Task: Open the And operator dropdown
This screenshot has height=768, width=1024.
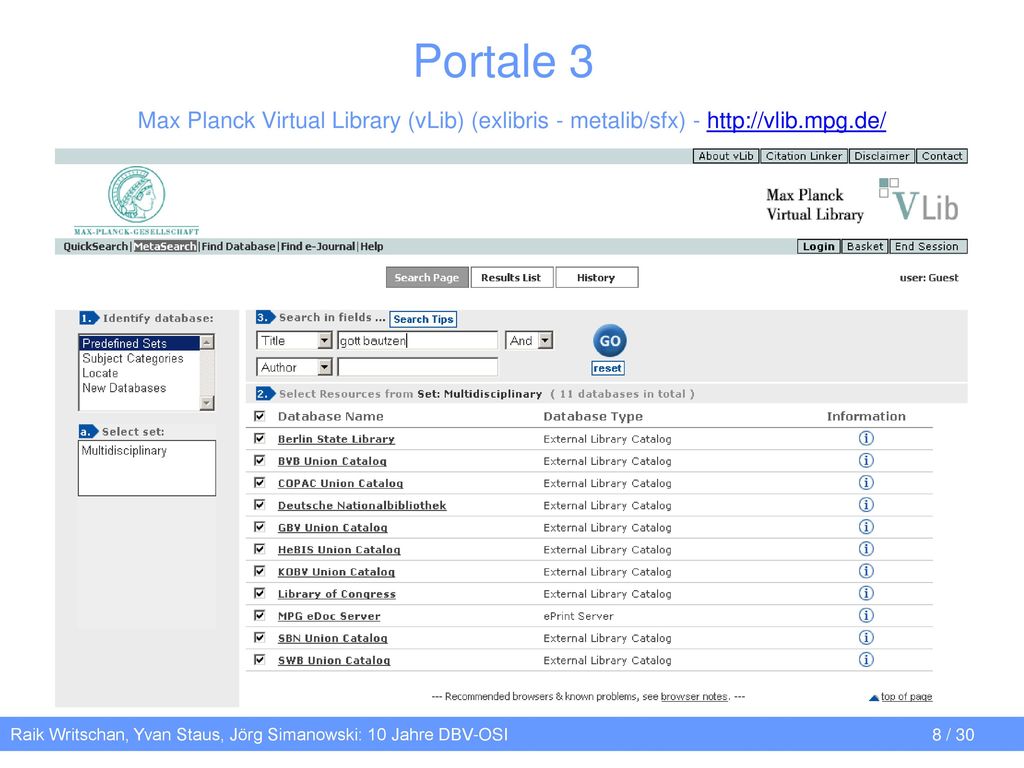Action: tap(545, 340)
